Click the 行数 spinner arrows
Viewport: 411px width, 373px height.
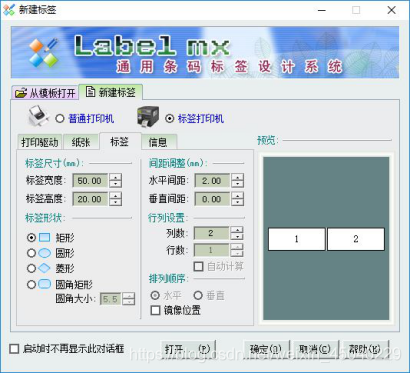237,250
